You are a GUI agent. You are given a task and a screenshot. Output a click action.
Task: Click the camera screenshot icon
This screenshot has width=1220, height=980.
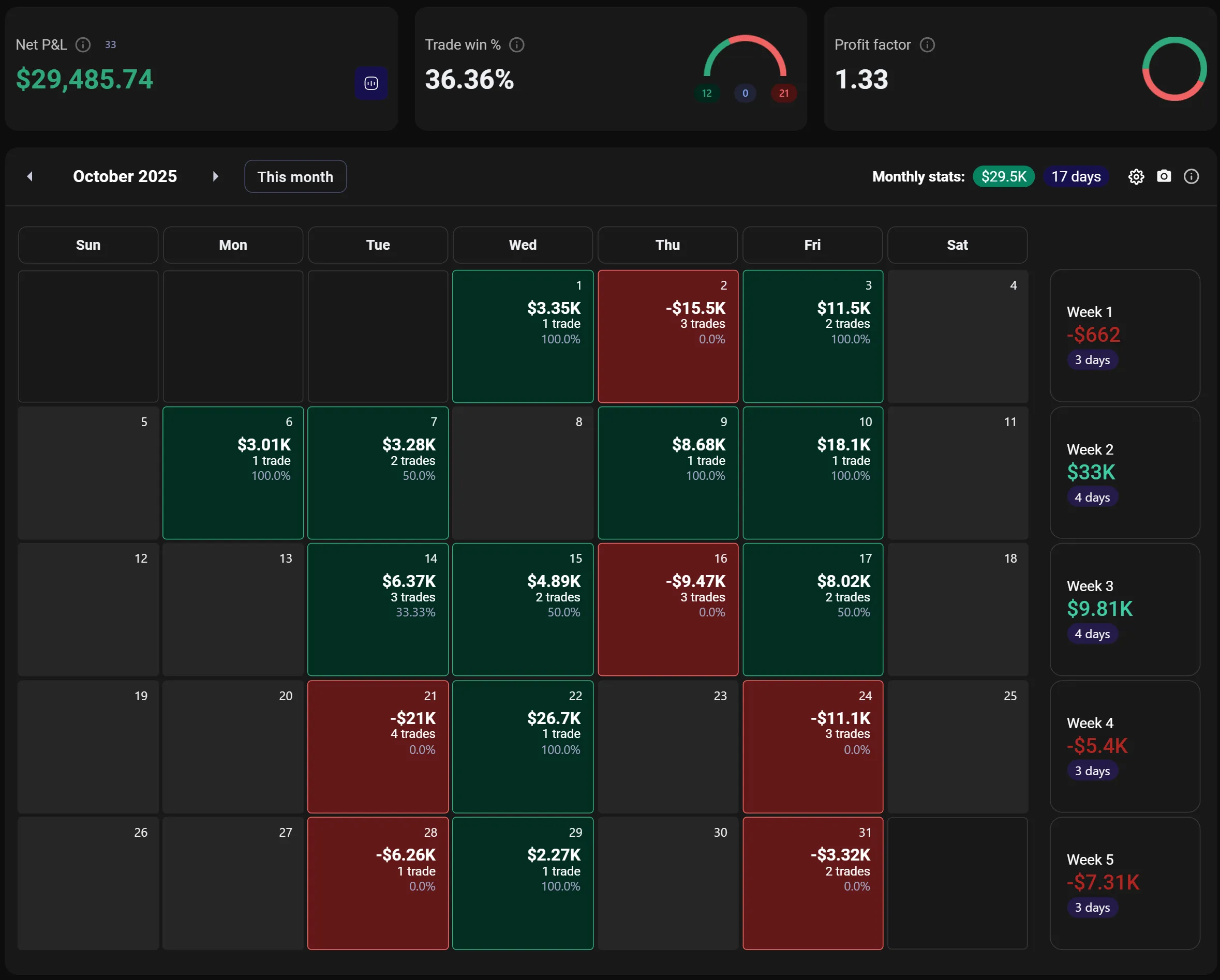1164,176
